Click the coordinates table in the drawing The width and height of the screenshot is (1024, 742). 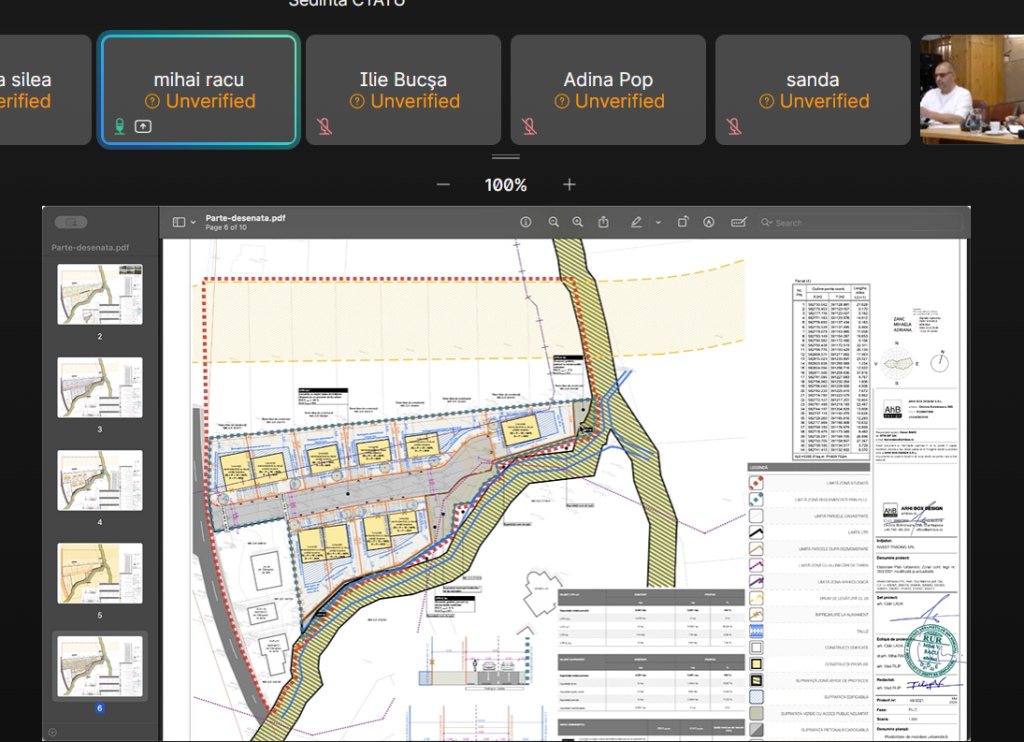(x=831, y=370)
